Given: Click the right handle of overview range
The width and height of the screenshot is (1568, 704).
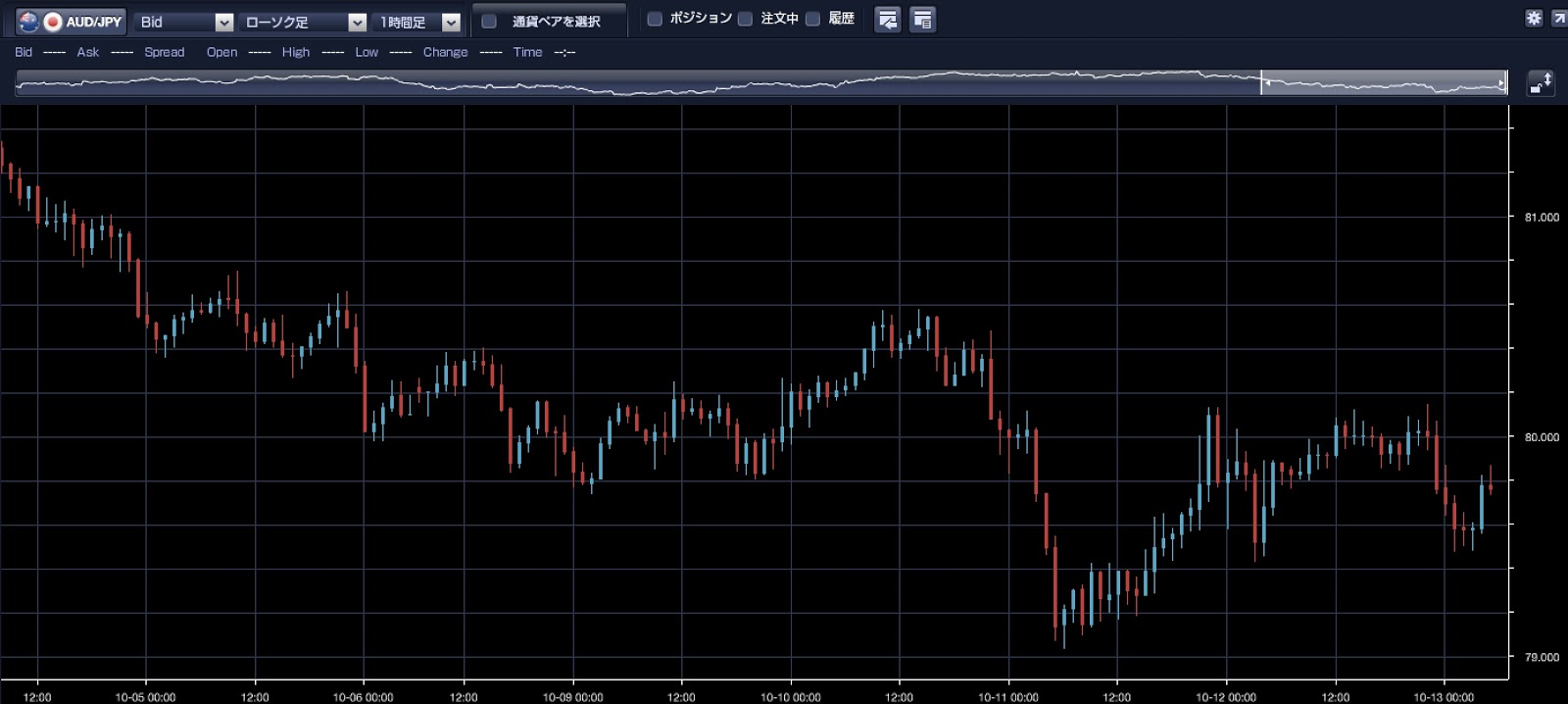Looking at the screenshot, I should point(1504,83).
